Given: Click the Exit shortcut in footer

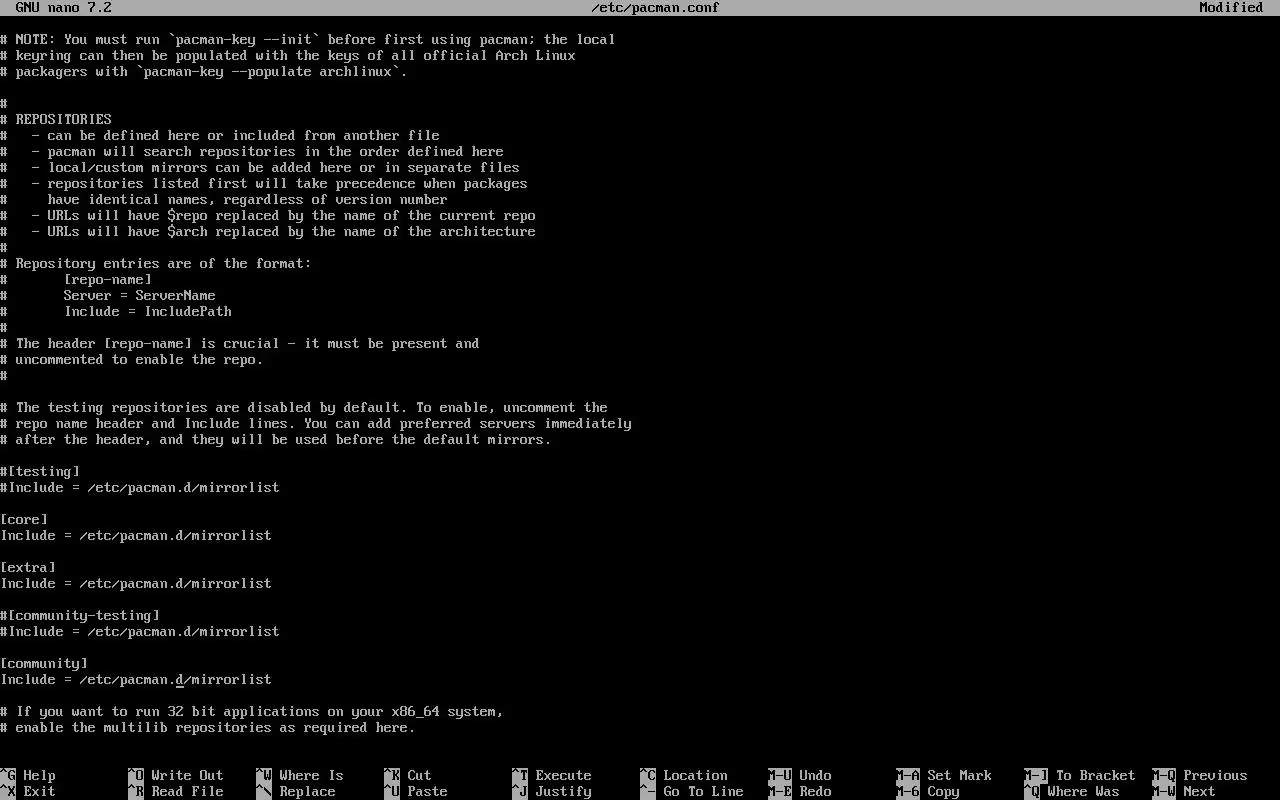Looking at the screenshot, I should tap(28, 791).
